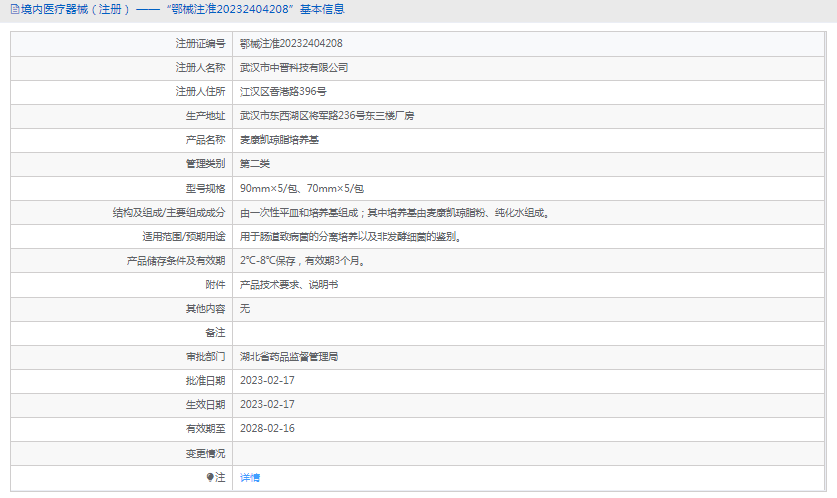
Task: Select product name 麦康凯琼脂培养基
Action: click(x=279, y=140)
